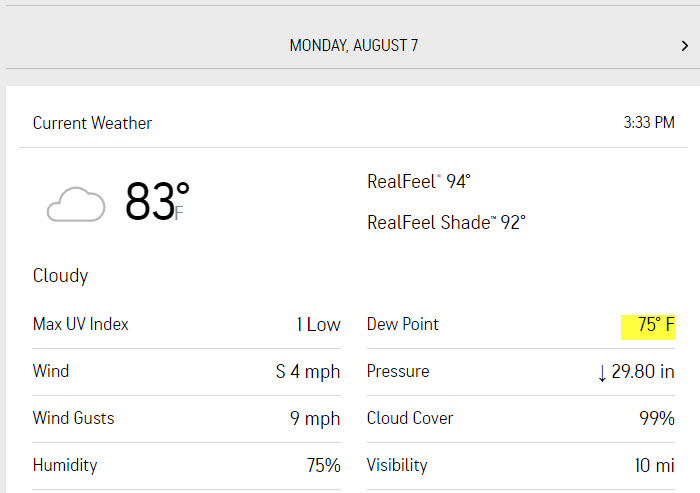Click the Current Weather heading
The width and height of the screenshot is (700, 493).
point(92,123)
